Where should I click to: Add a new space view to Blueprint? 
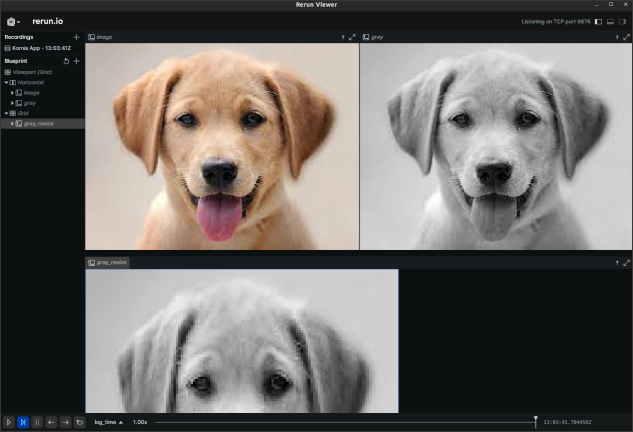[76, 61]
